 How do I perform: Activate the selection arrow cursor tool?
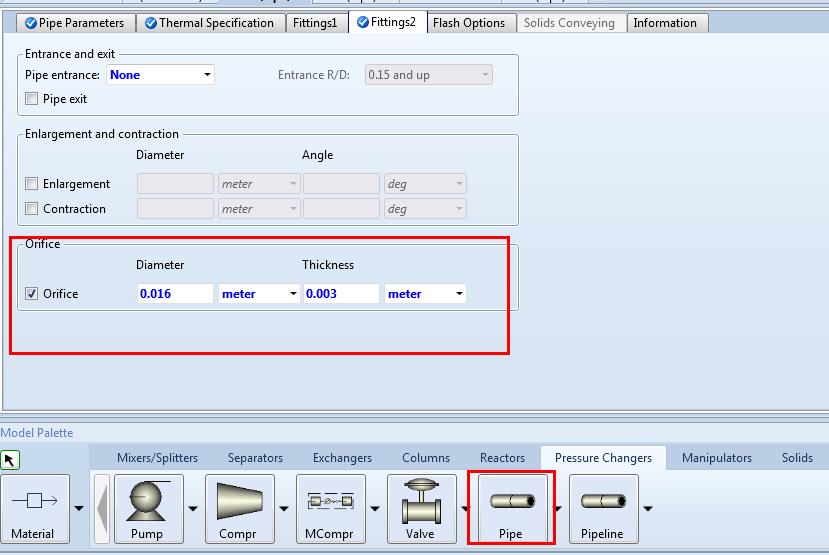10,460
